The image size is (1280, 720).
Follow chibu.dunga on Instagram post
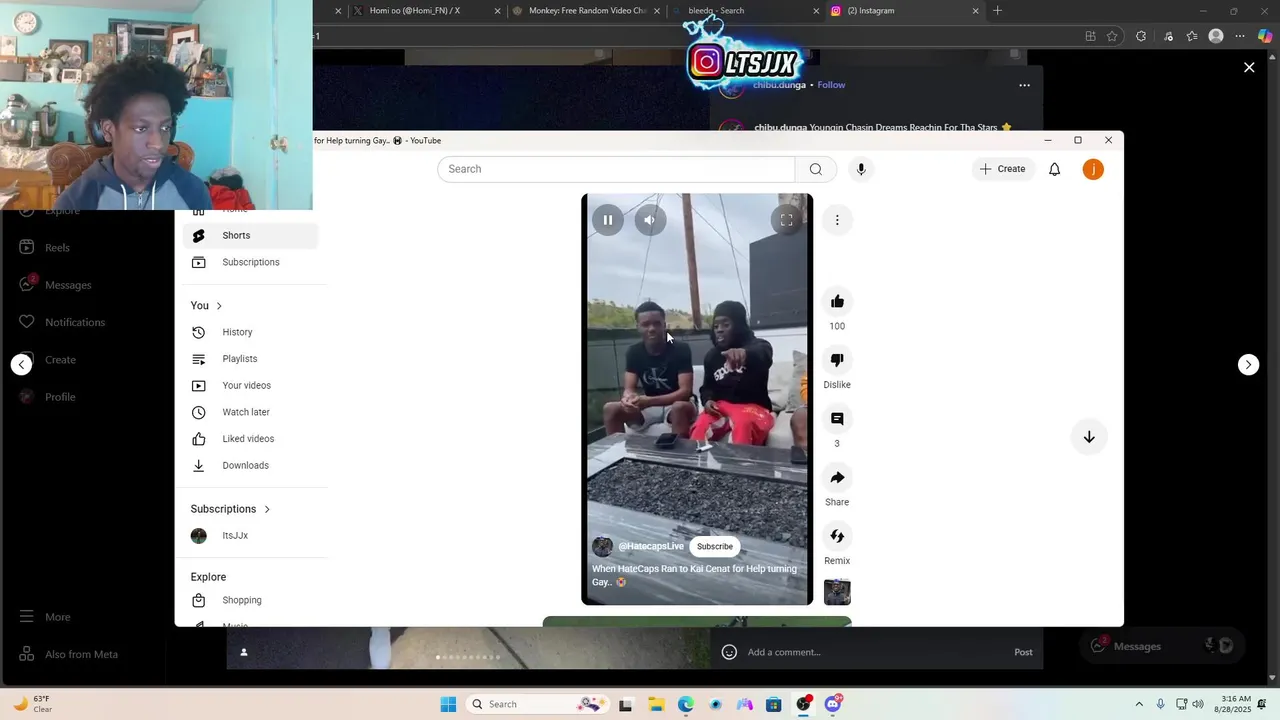[x=831, y=85]
